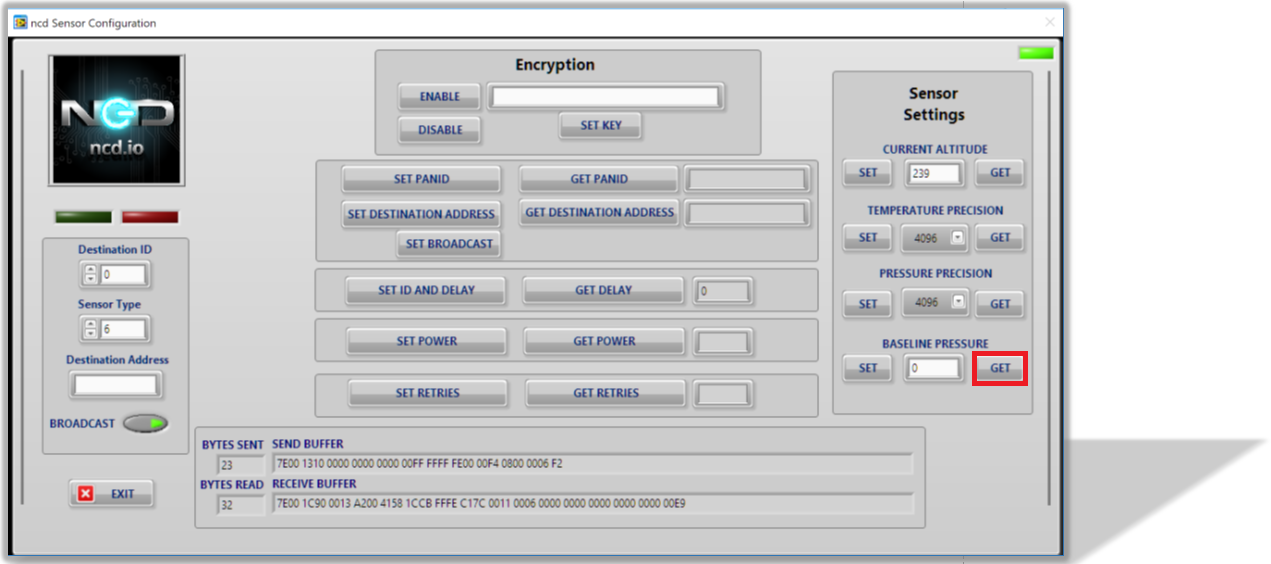Click the GET DESTINATION ADDRESS button
The height and width of the screenshot is (564, 1271).
[599, 213]
